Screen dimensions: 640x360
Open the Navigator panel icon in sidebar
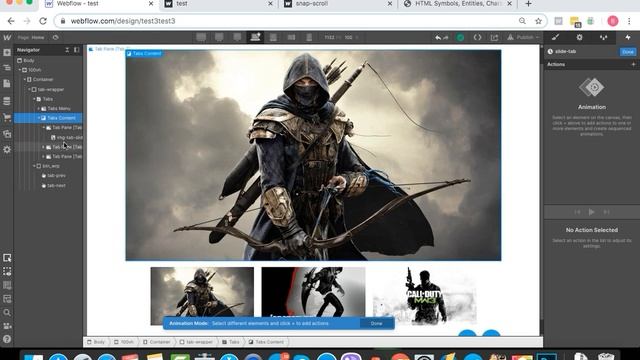[x=7, y=68]
